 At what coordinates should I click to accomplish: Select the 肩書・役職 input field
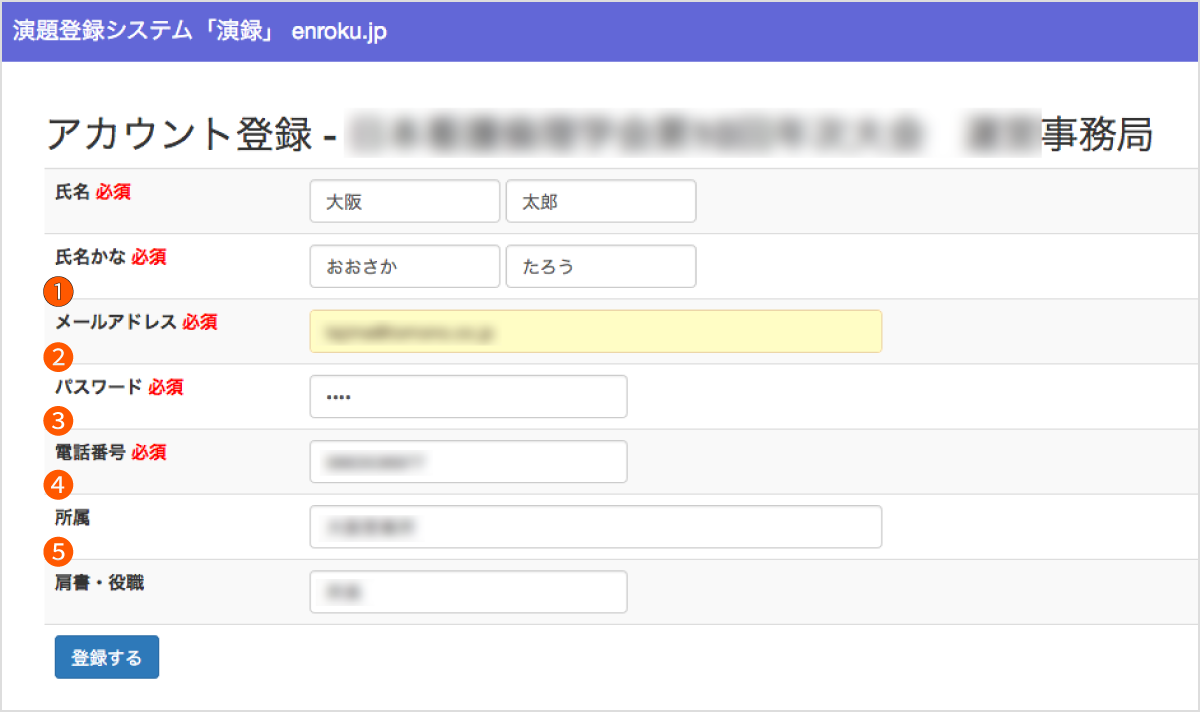(x=468, y=592)
